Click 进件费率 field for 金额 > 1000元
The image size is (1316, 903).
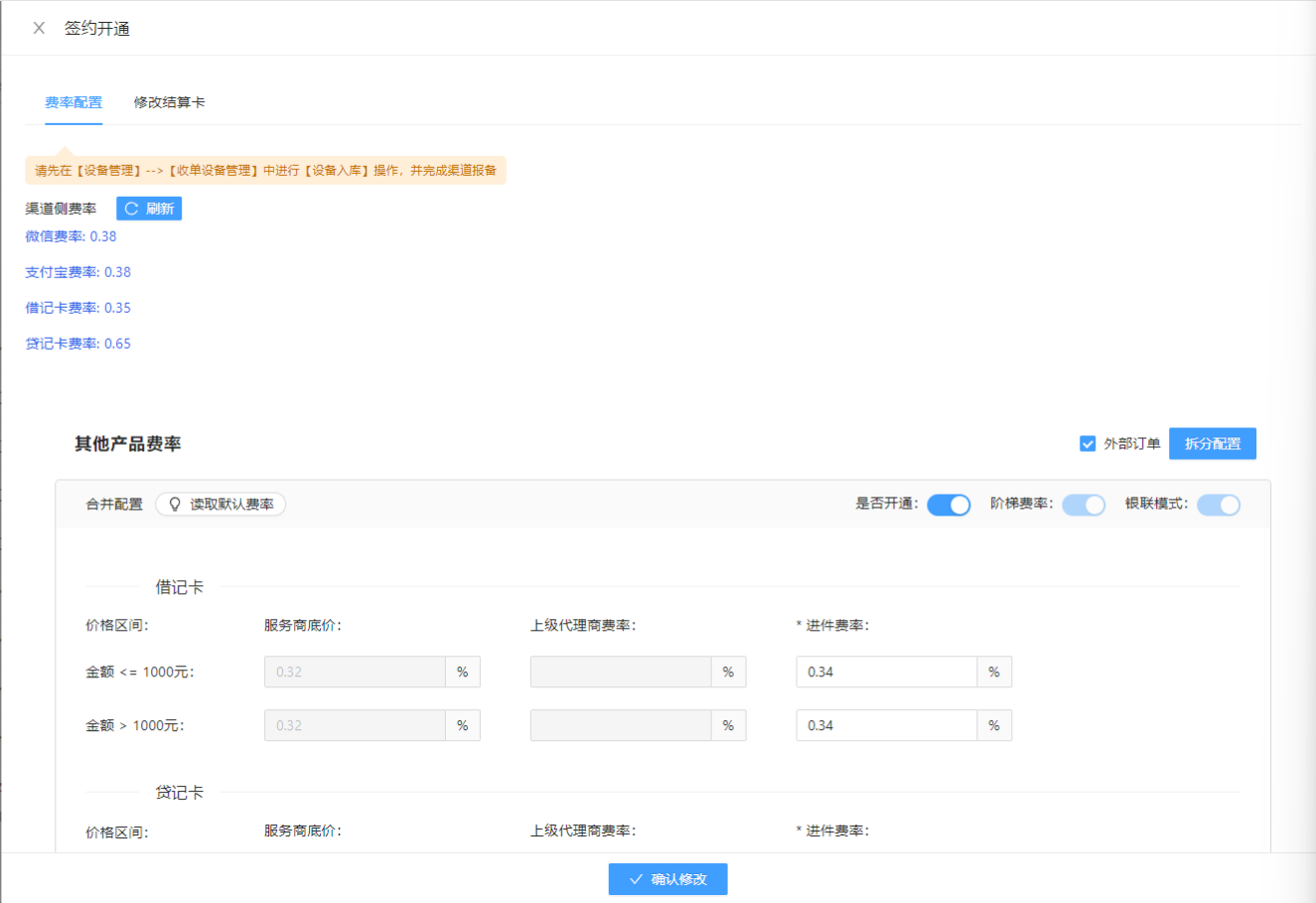point(886,726)
